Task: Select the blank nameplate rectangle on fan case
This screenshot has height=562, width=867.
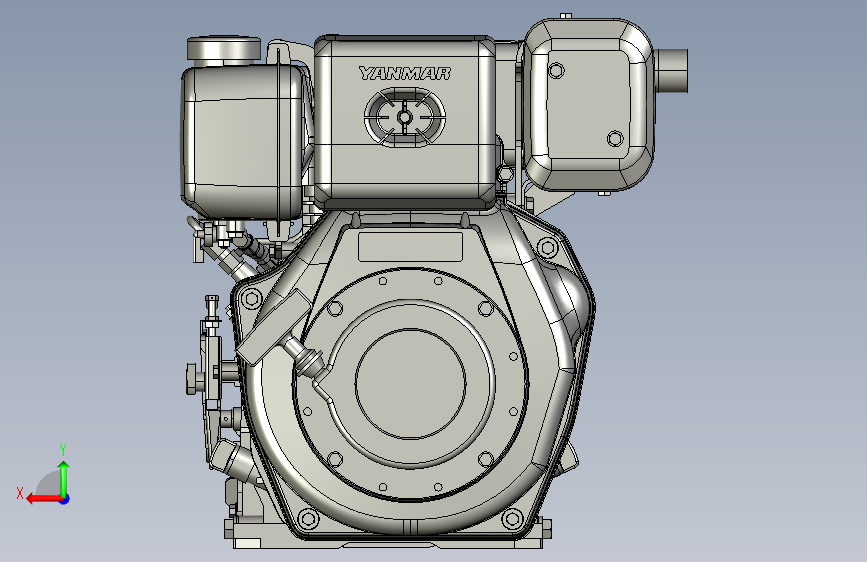Action: coord(410,247)
